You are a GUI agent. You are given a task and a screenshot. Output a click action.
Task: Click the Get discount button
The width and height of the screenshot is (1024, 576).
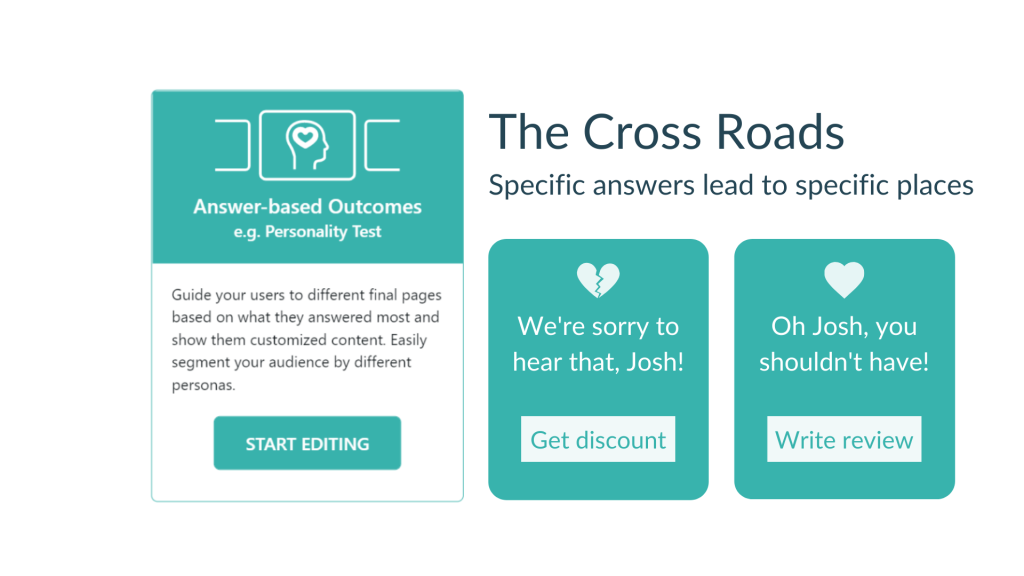coord(598,440)
